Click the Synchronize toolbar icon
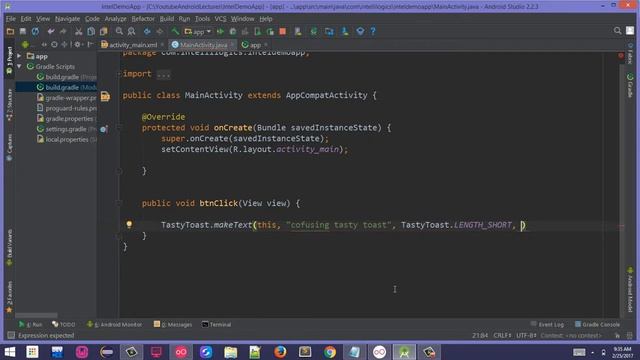 coord(36,31)
